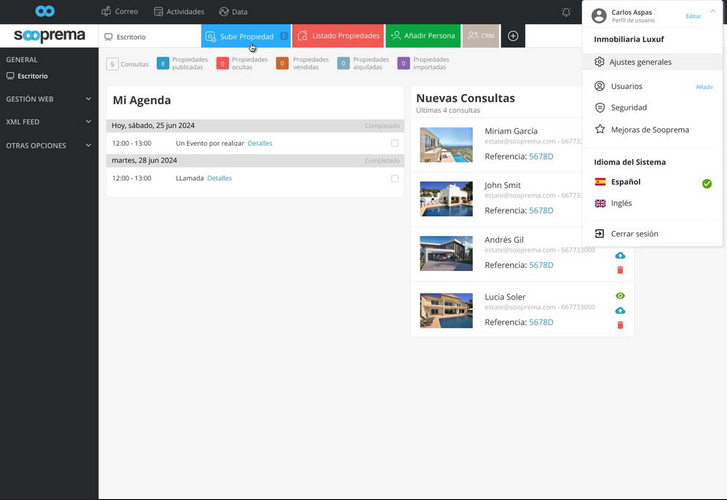Click Cerrar sesión to log out

point(633,233)
